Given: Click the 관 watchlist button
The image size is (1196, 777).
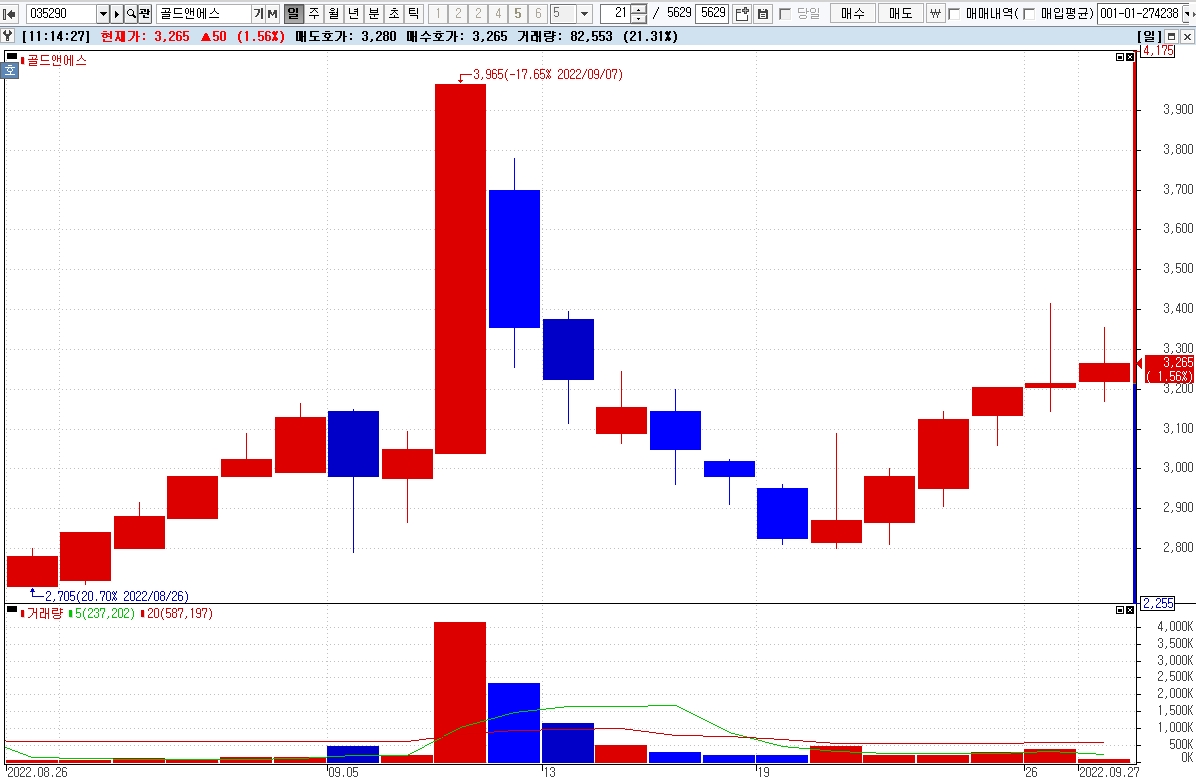Looking at the screenshot, I should (x=144, y=14).
